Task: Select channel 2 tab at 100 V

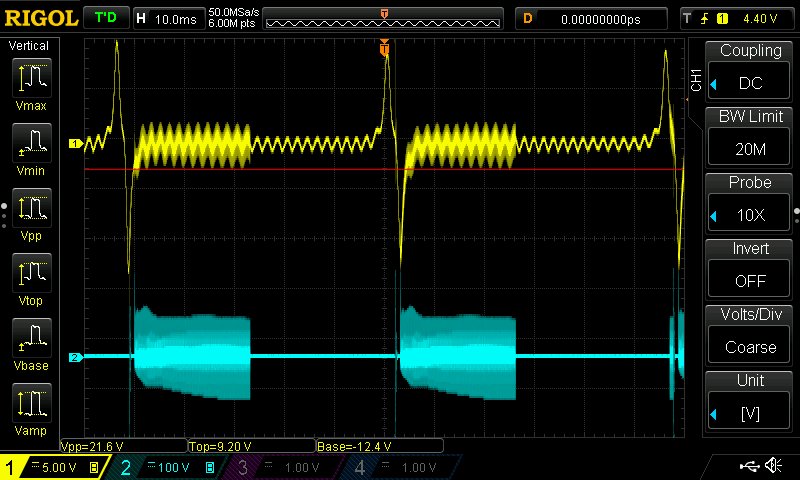Action: tap(167, 467)
